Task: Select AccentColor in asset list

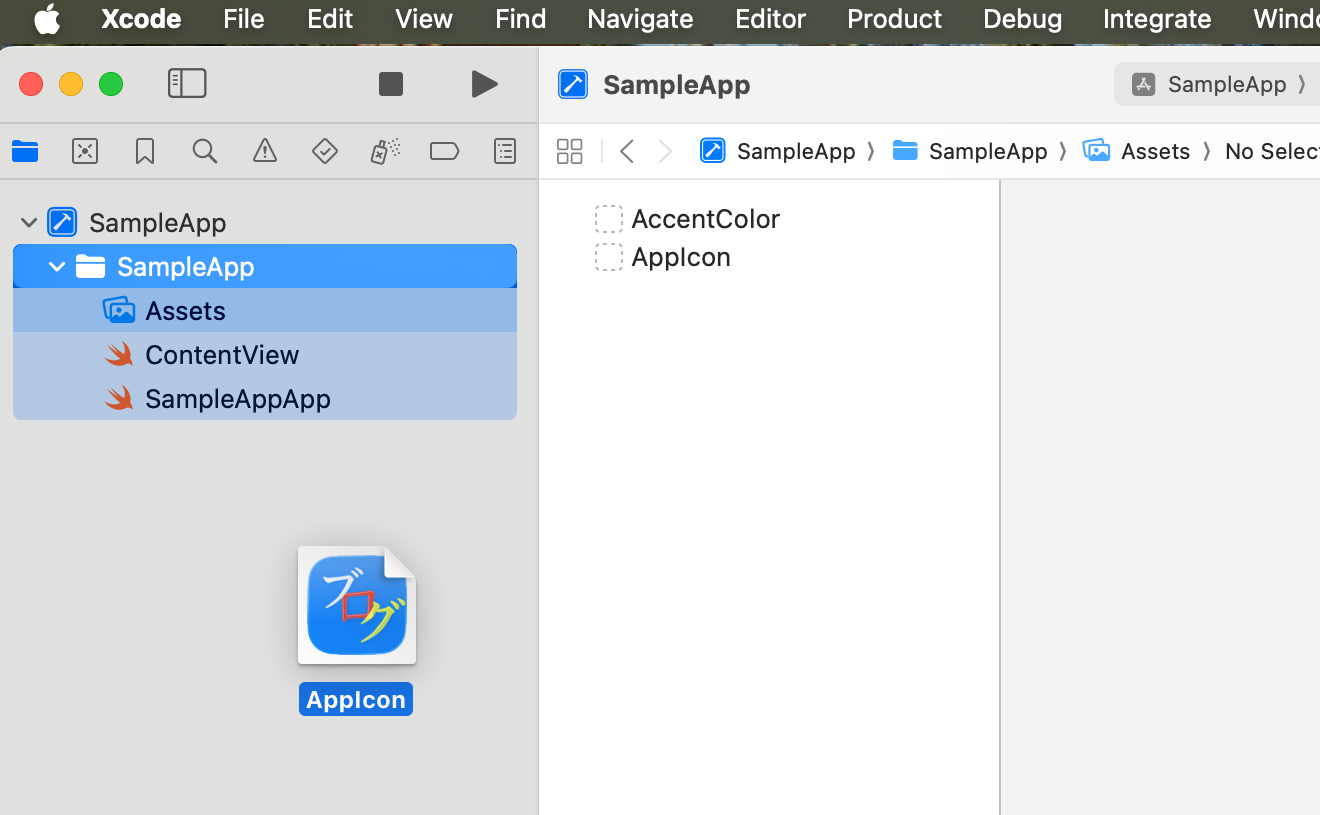Action: tap(705, 219)
